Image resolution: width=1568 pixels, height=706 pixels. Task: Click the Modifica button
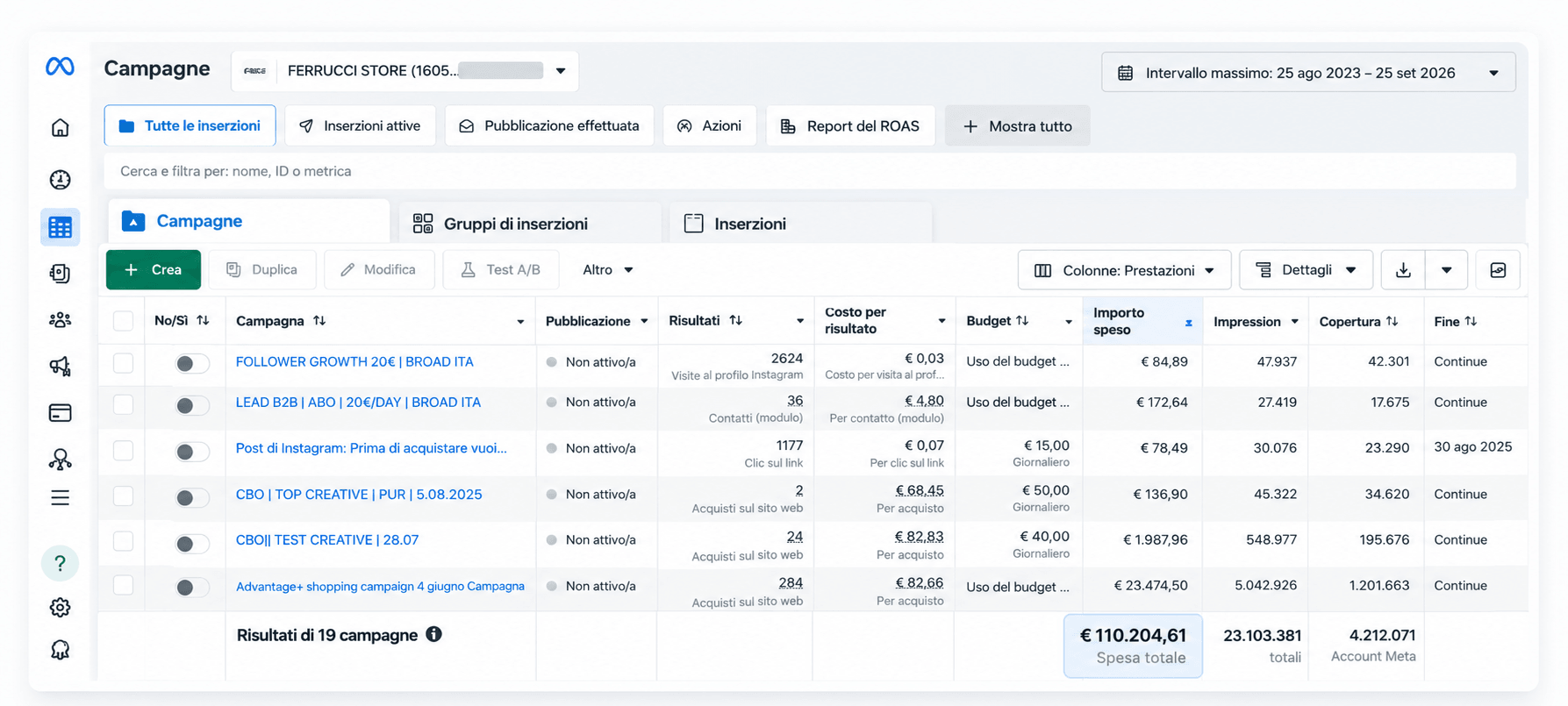(x=379, y=270)
